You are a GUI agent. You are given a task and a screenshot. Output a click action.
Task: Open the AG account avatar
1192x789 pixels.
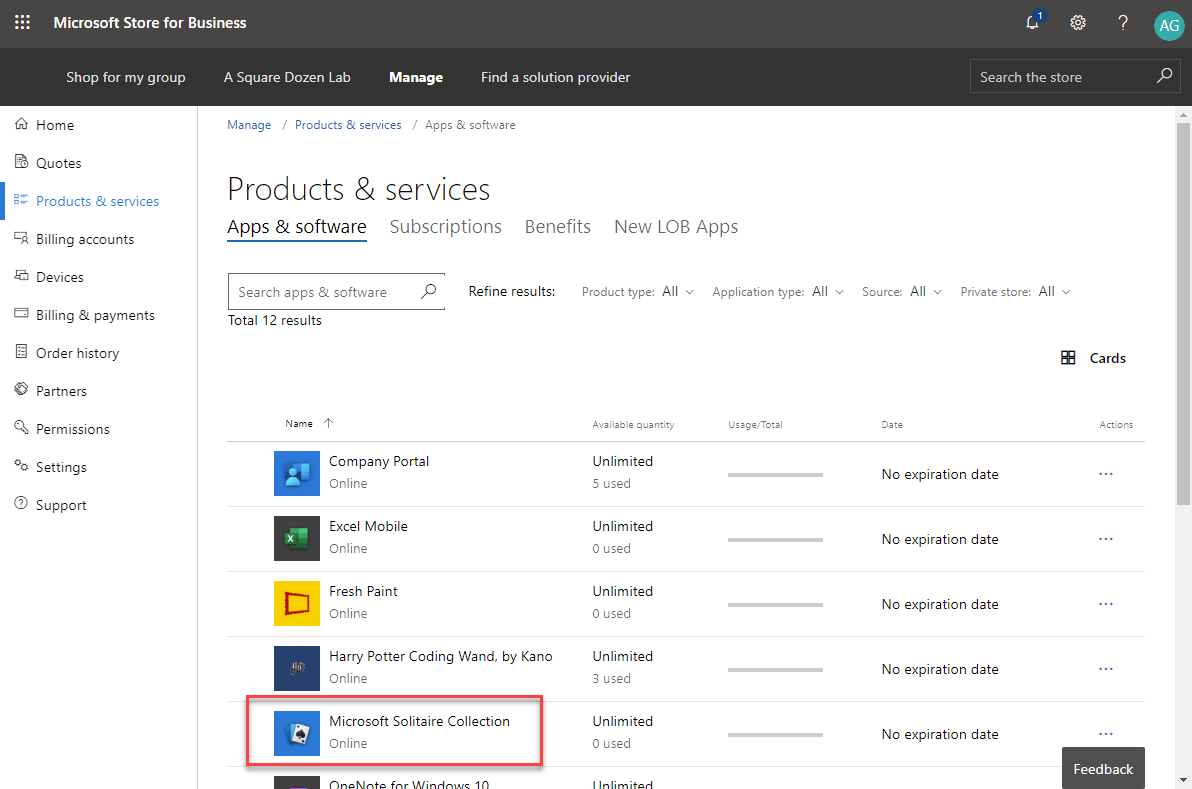point(1169,26)
